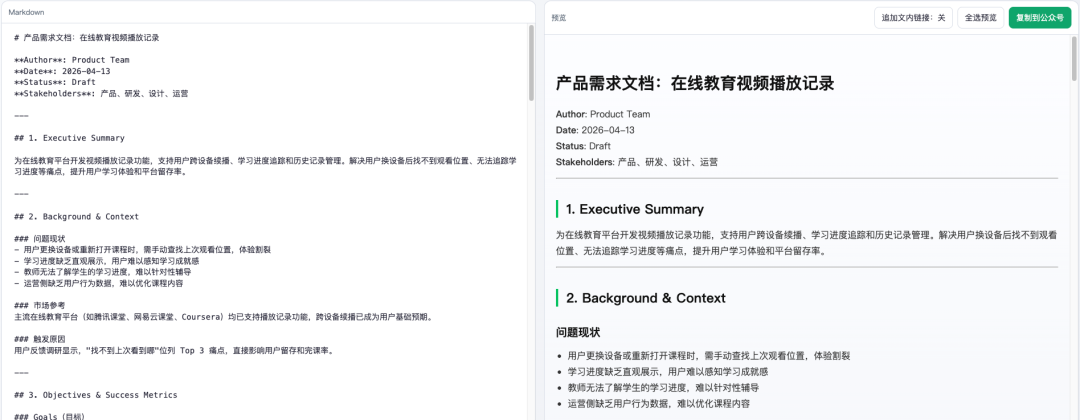Screen dimensions: 1080x420
Task: Click preview heading '2. Background & Context'
Action: pos(645,298)
